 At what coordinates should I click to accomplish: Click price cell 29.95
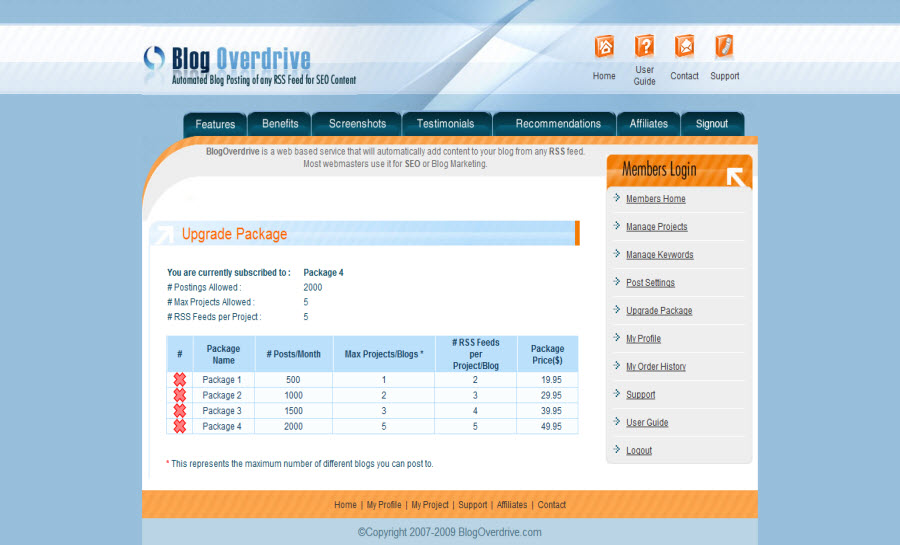pos(550,395)
